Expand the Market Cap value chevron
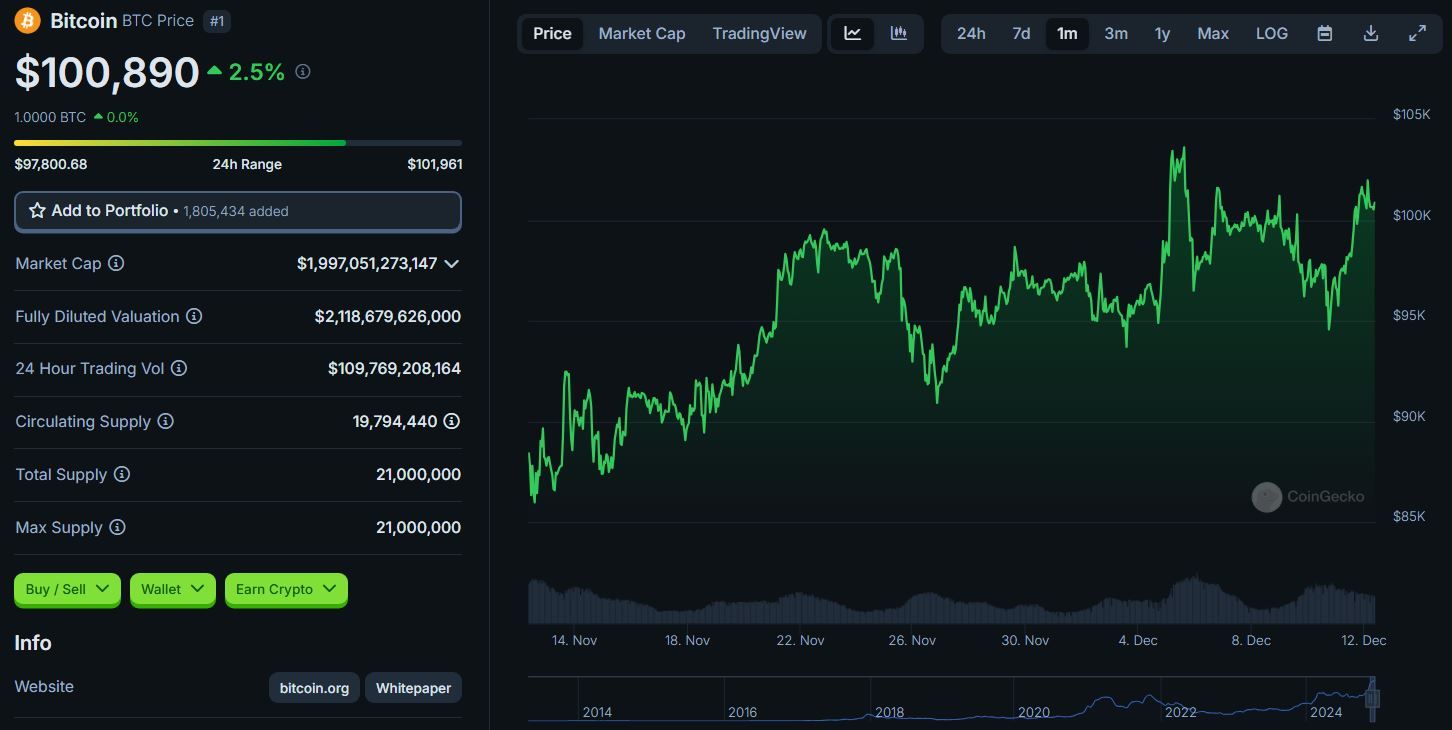 coord(452,264)
